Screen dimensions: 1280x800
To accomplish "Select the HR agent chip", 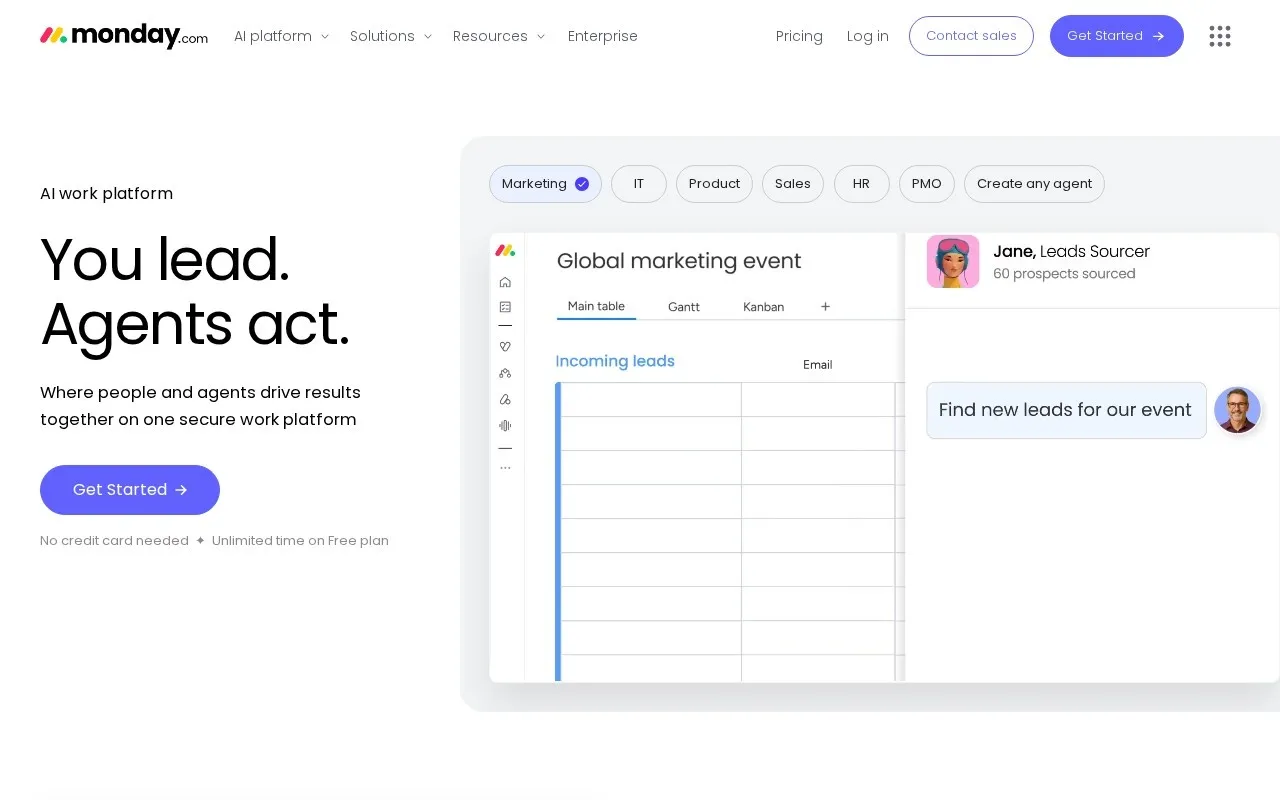I will (x=862, y=184).
